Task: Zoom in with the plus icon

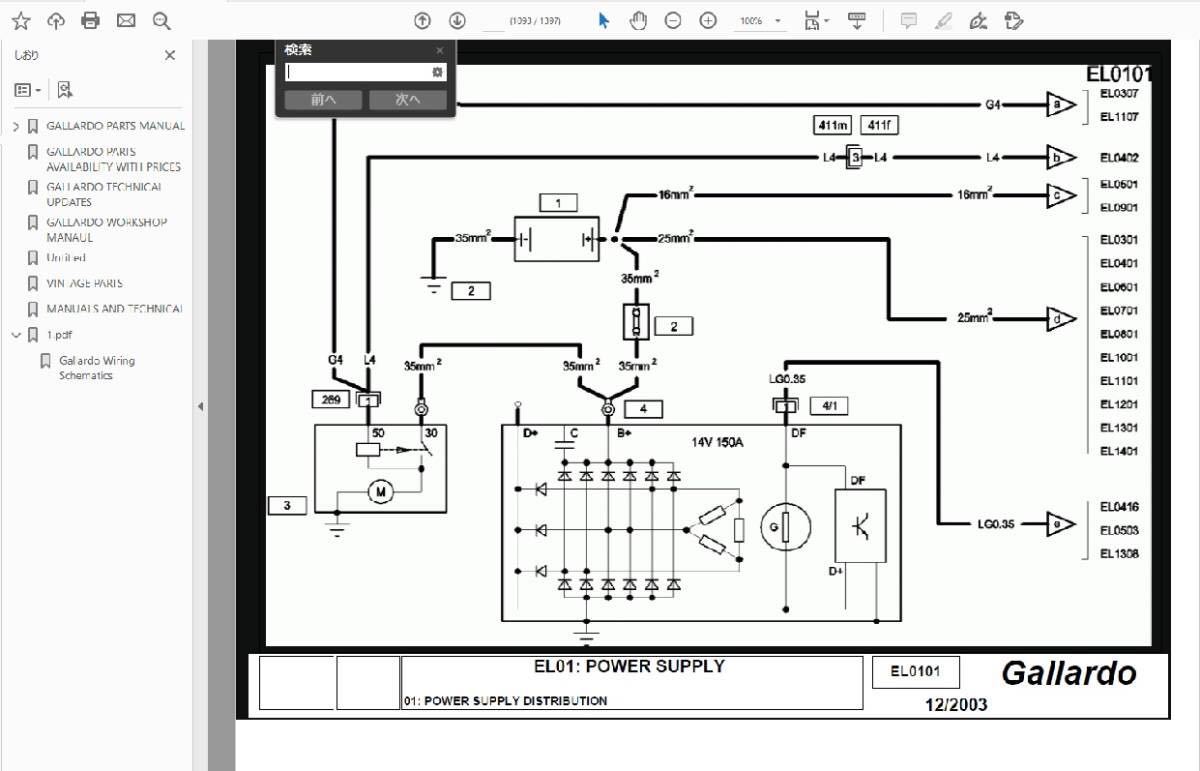Action: coord(708,20)
